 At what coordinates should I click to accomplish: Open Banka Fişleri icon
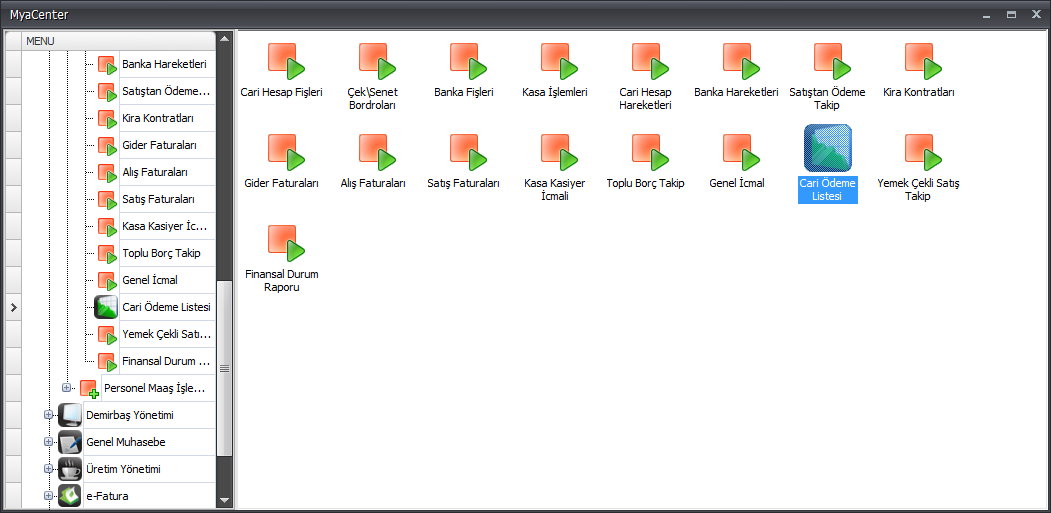[x=469, y=62]
